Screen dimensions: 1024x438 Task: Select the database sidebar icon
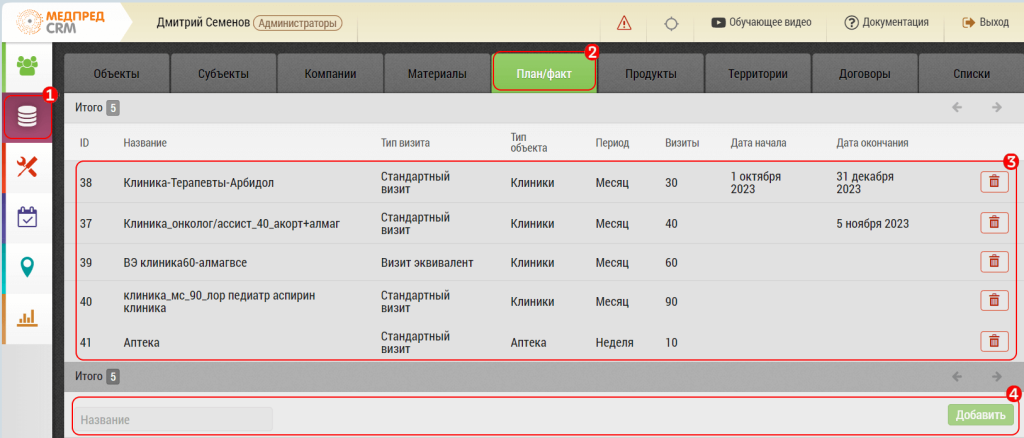pyautogui.click(x=27, y=117)
